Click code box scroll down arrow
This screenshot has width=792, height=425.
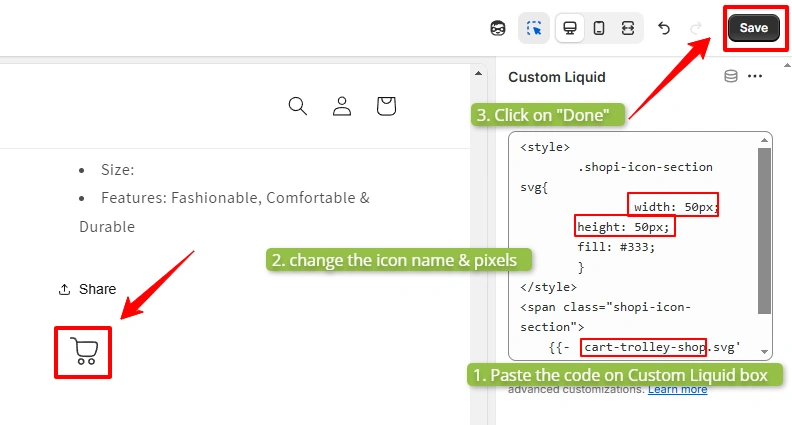tap(764, 352)
